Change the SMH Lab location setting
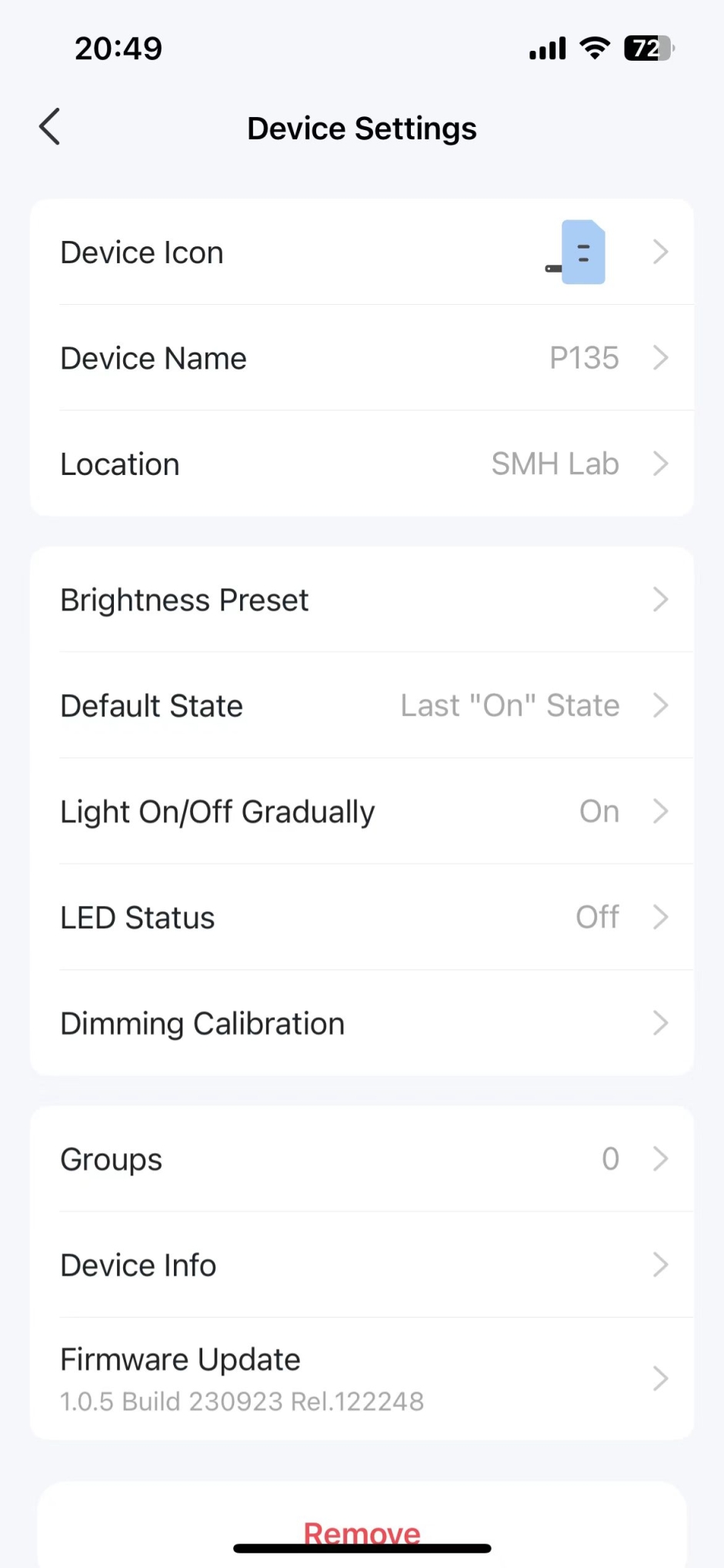The height and width of the screenshot is (1568, 724). [362, 464]
